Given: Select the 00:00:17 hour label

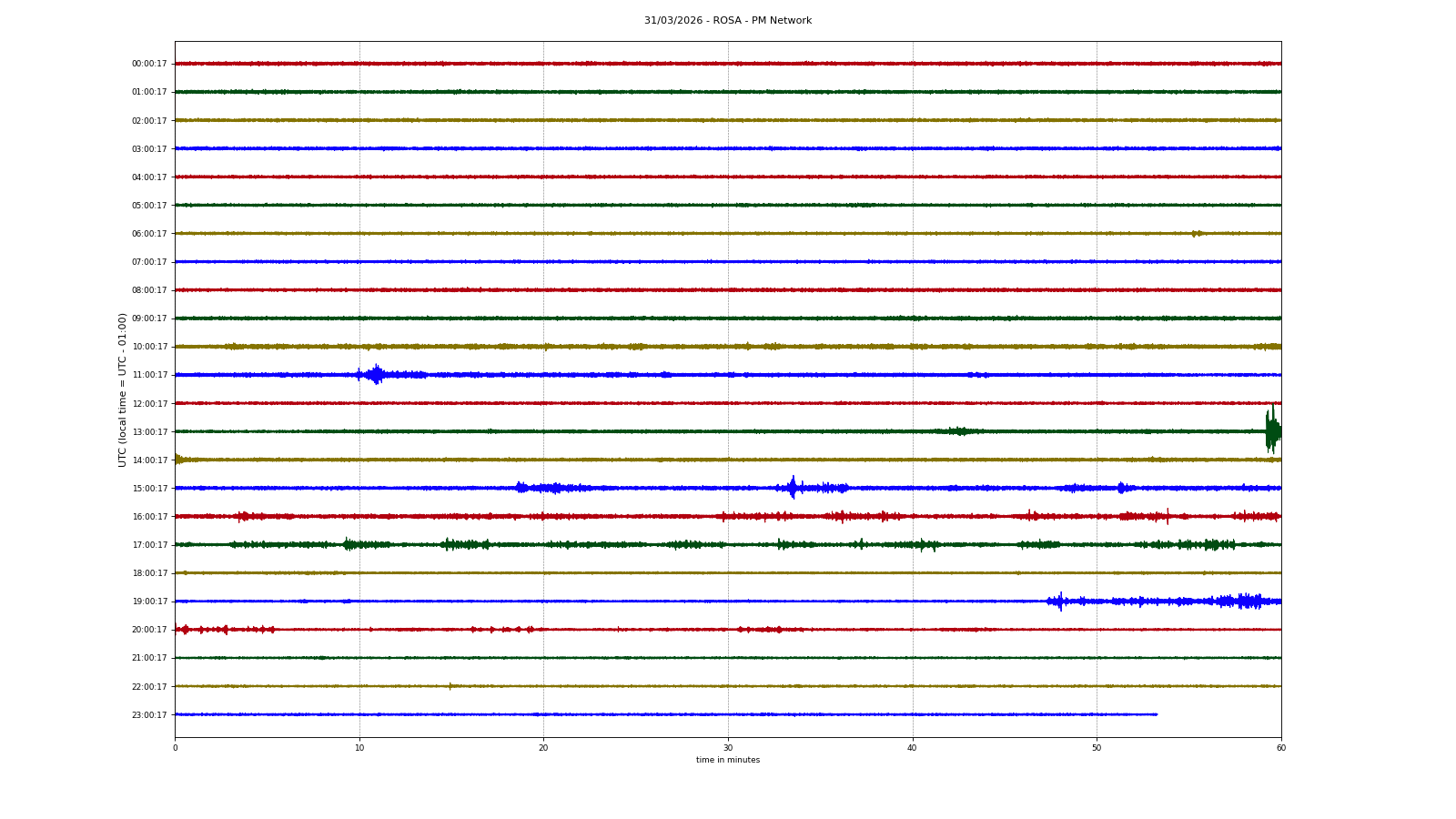Looking at the screenshot, I should pos(149,64).
